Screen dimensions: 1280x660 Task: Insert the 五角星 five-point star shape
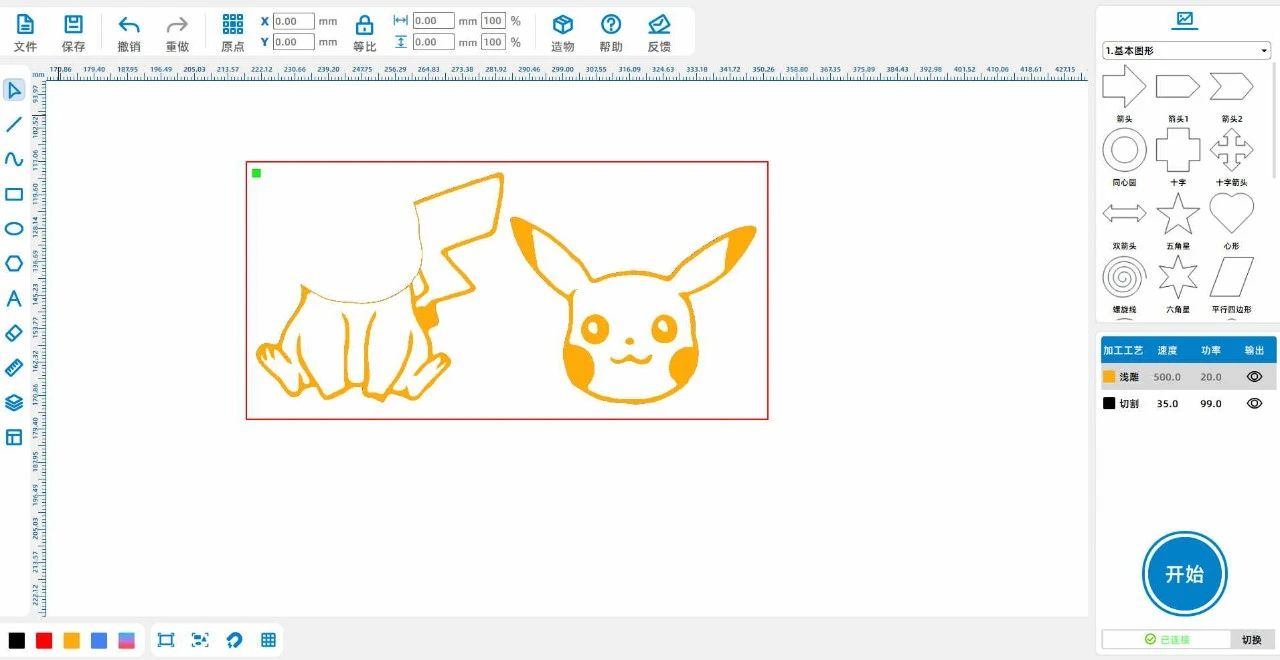1177,215
